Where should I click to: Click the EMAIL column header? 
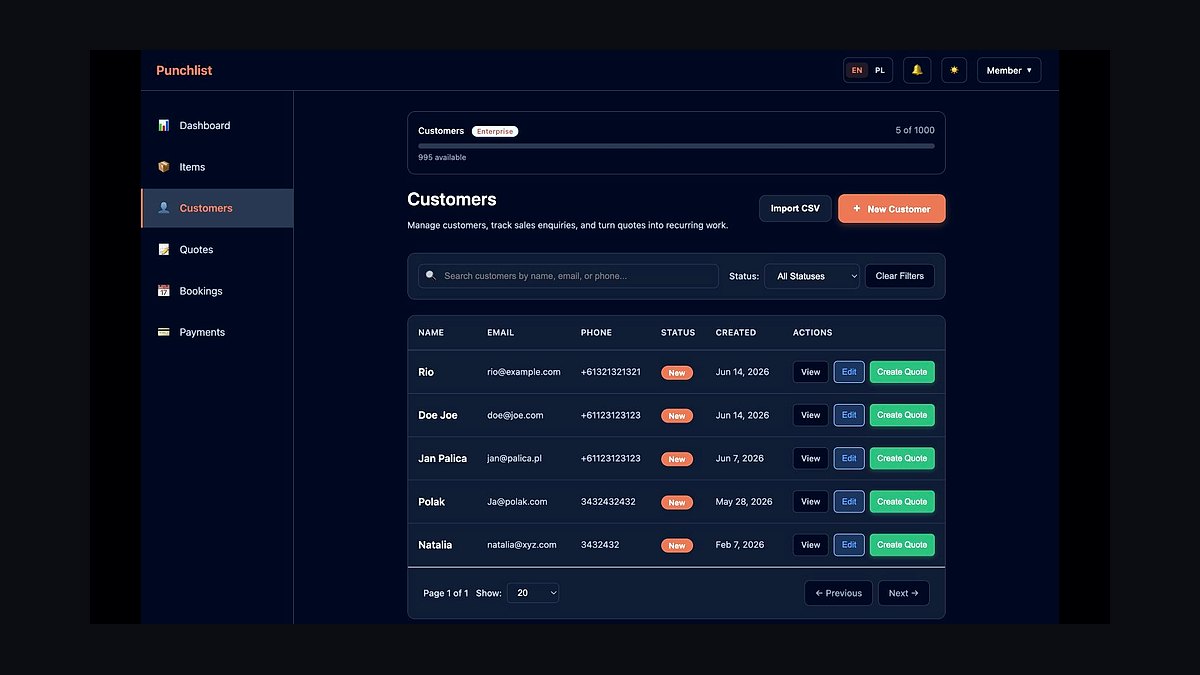[500, 333]
